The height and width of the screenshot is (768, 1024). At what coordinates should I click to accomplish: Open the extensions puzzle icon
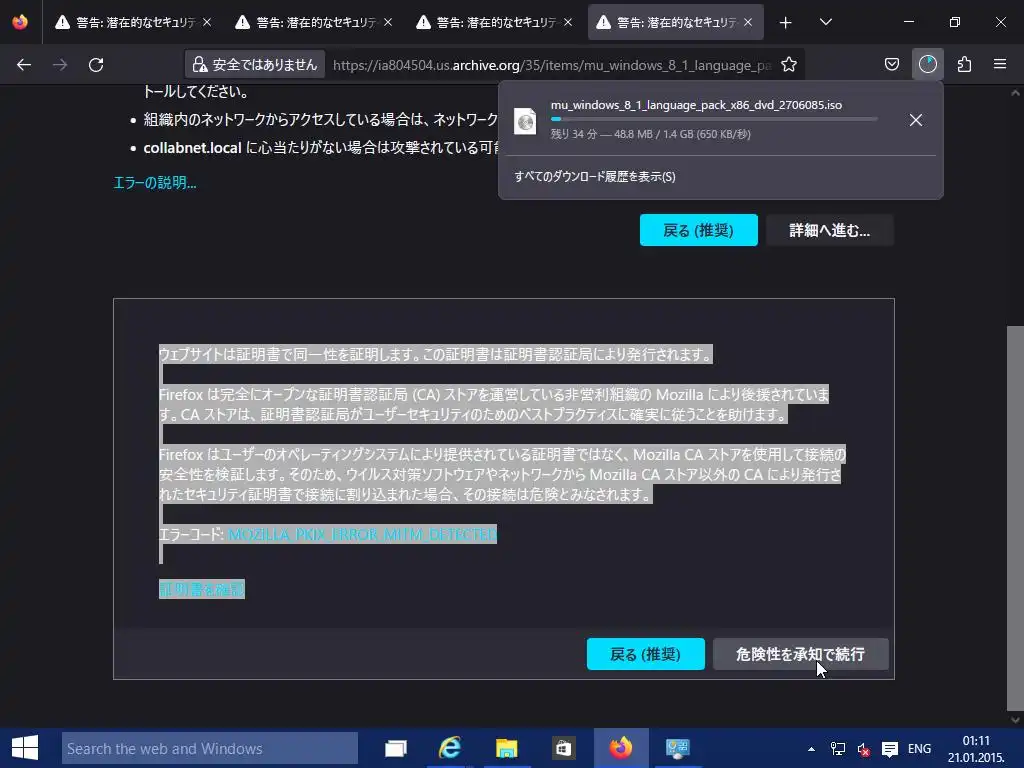tap(965, 65)
